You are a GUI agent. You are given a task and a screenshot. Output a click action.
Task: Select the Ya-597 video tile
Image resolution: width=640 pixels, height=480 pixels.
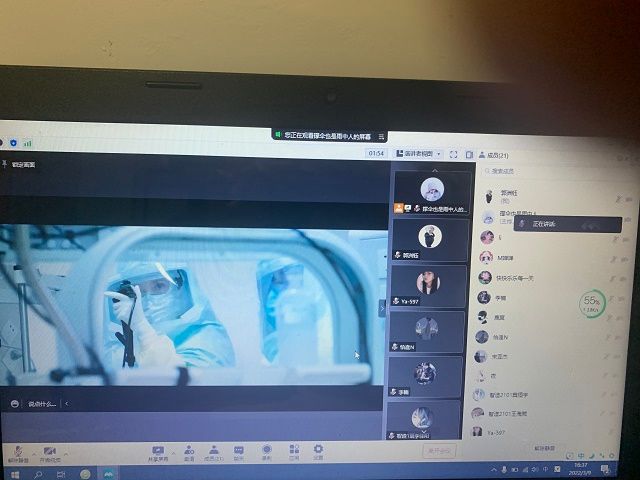tap(429, 286)
